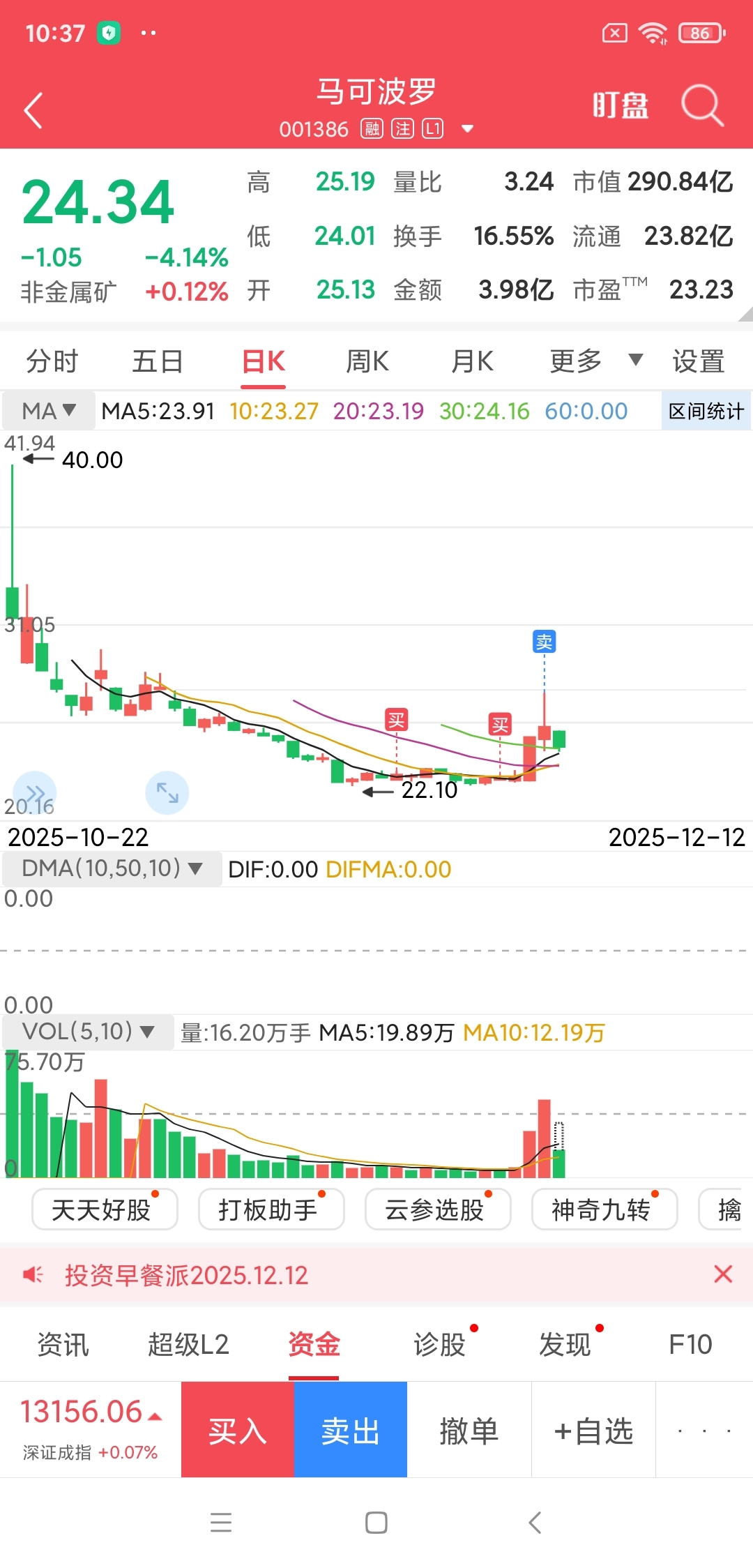753x1568 pixels.
Task: Tap 撤单 cancel order button
Action: click(469, 1430)
